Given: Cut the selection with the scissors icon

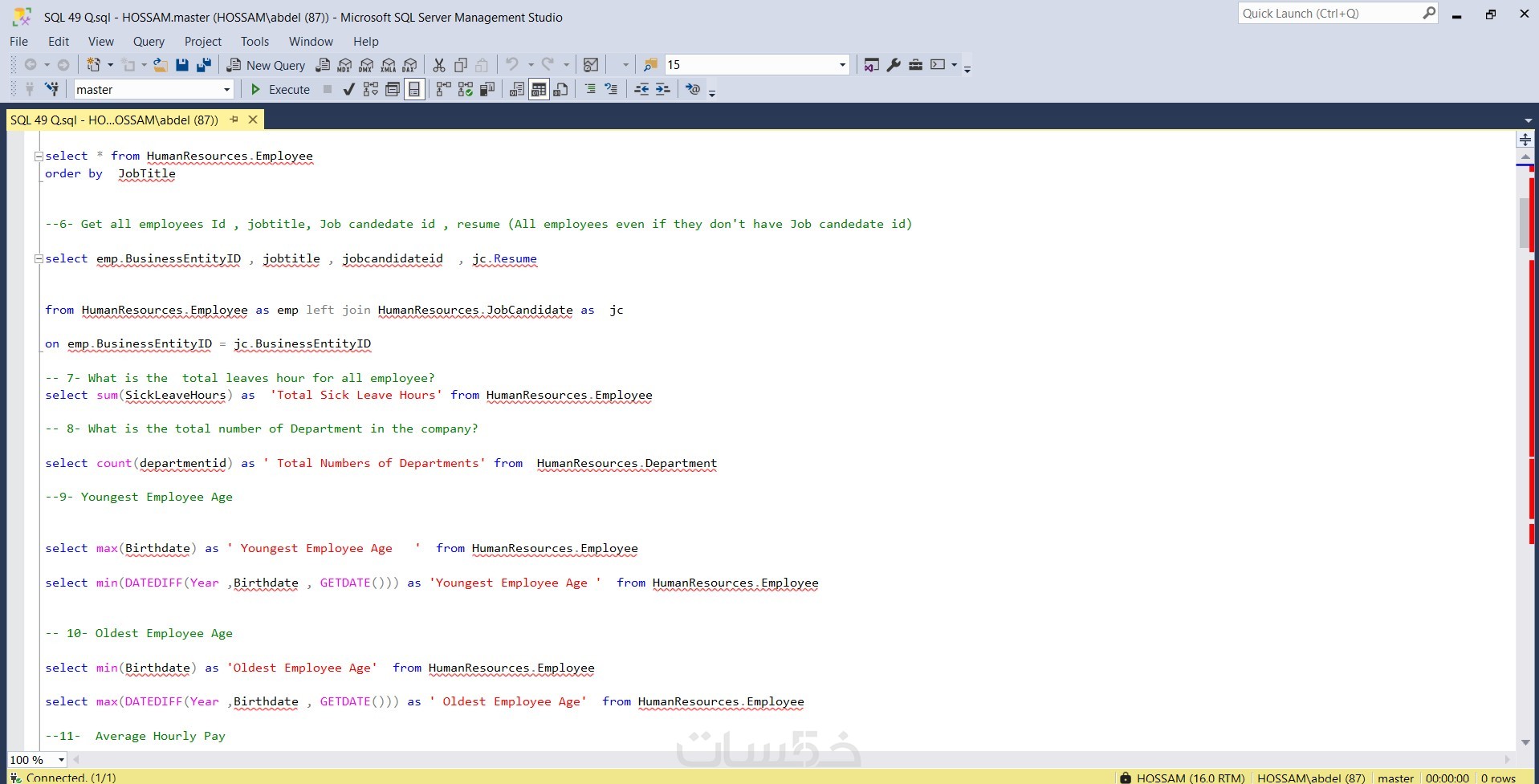Looking at the screenshot, I should click(x=439, y=65).
